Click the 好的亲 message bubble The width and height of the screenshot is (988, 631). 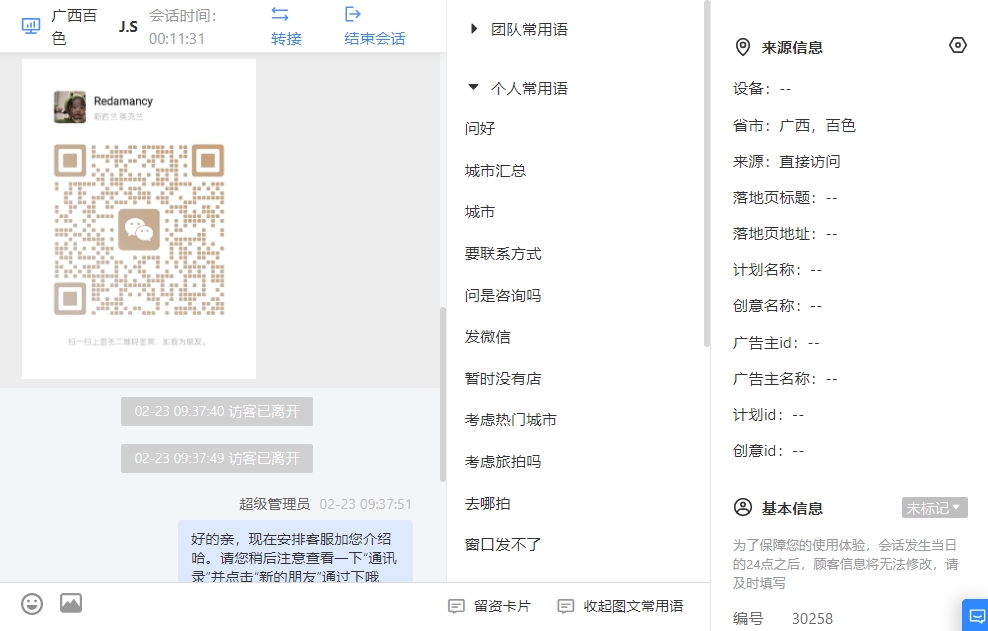click(295, 551)
